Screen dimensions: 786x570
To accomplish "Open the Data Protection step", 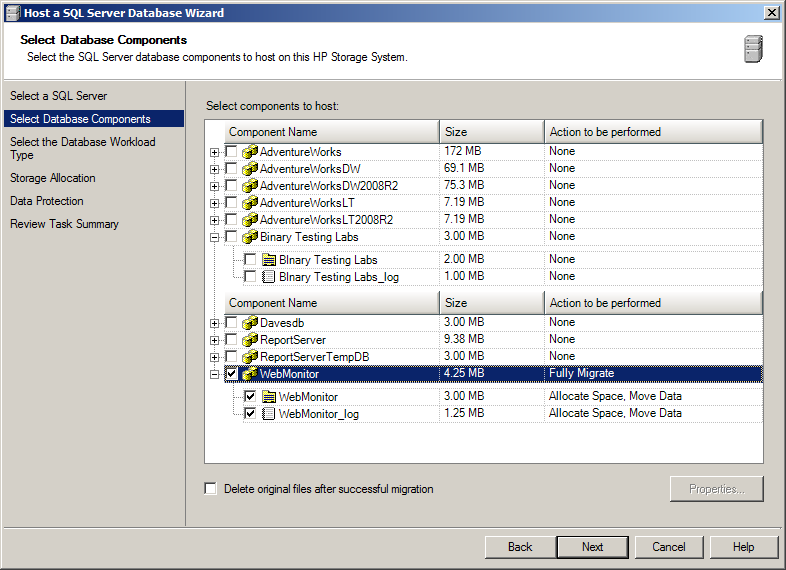I will tap(47, 201).
